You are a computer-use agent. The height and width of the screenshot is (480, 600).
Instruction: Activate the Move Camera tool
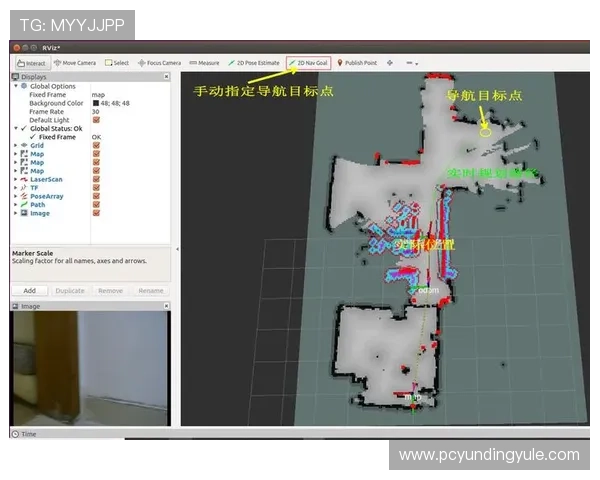pyautogui.click(x=74, y=63)
